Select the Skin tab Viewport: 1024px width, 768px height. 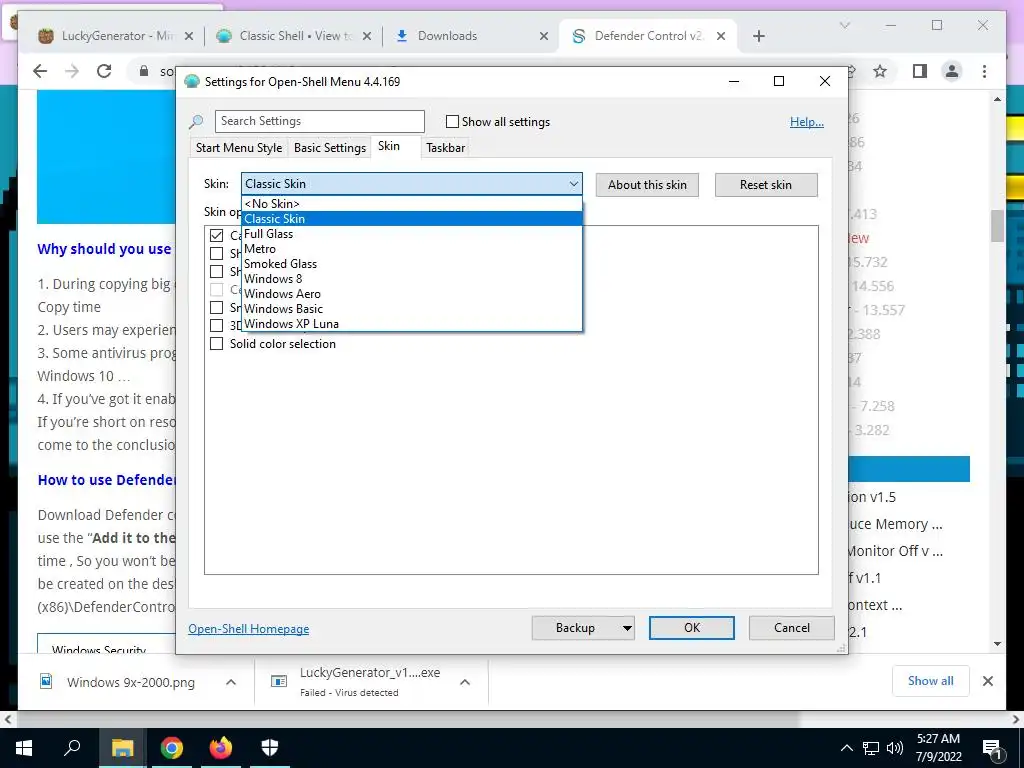[389, 146]
